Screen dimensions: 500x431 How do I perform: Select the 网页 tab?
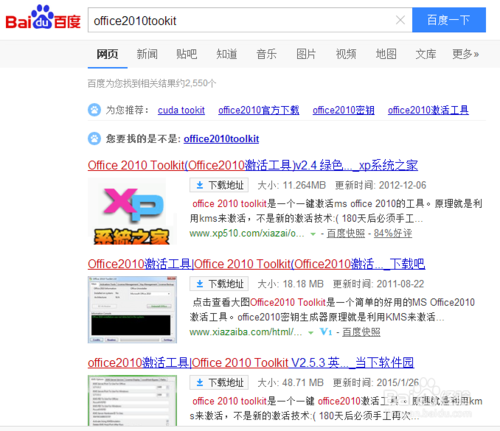point(107,54)
